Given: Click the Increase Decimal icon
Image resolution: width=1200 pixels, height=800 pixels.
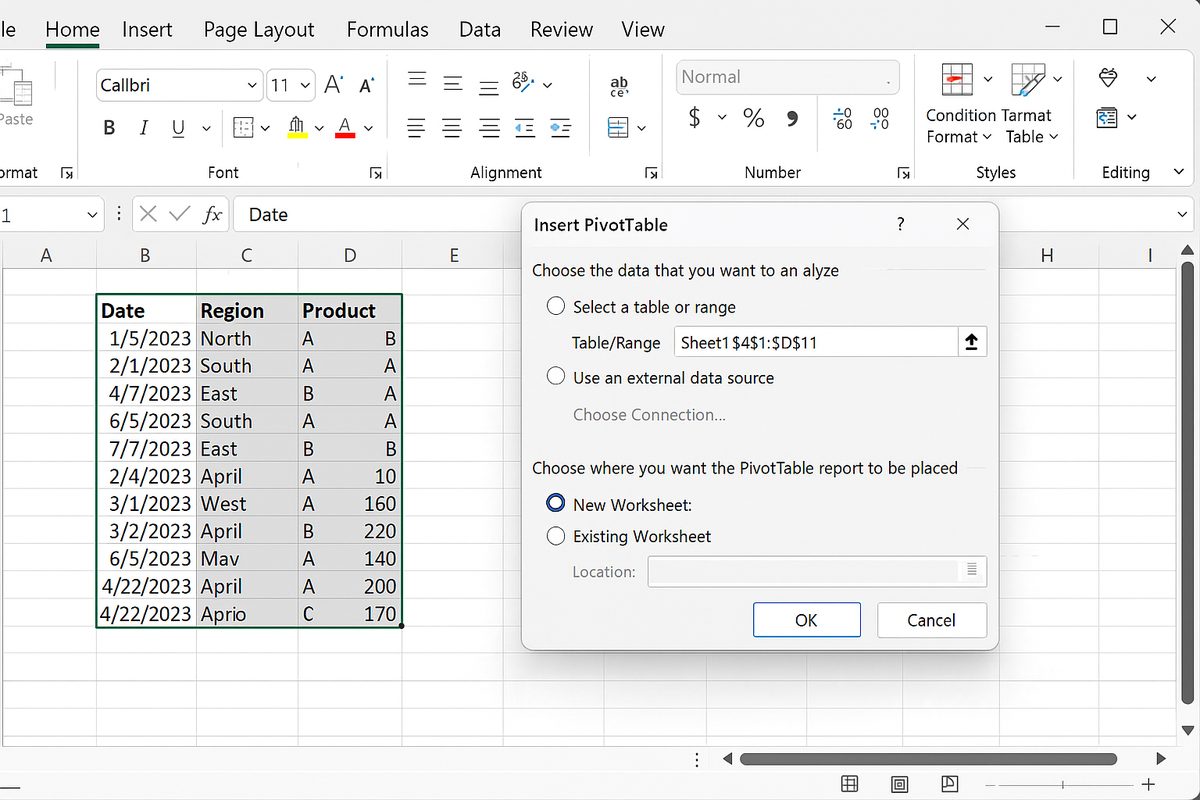Looking at the screenshot, I should 843,119.
